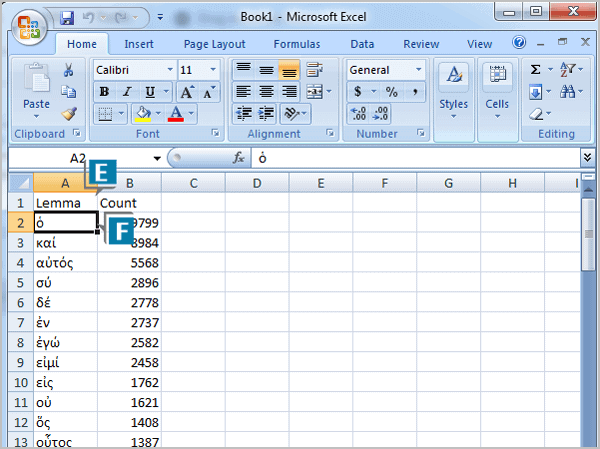Click the Insert Function fx icon
Screen dimensions: 600x449
tap(239, 158)
